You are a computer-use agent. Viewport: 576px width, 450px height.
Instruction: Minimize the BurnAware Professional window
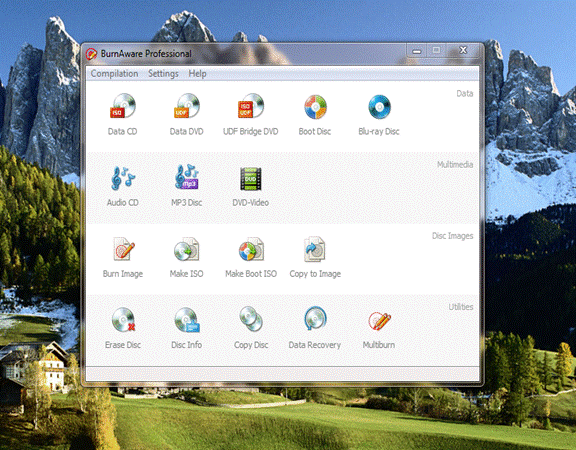(416, 51)
